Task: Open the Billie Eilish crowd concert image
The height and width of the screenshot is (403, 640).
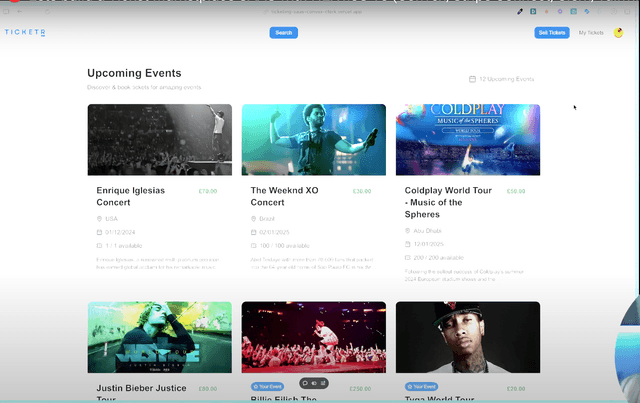Action: [313, 337]
